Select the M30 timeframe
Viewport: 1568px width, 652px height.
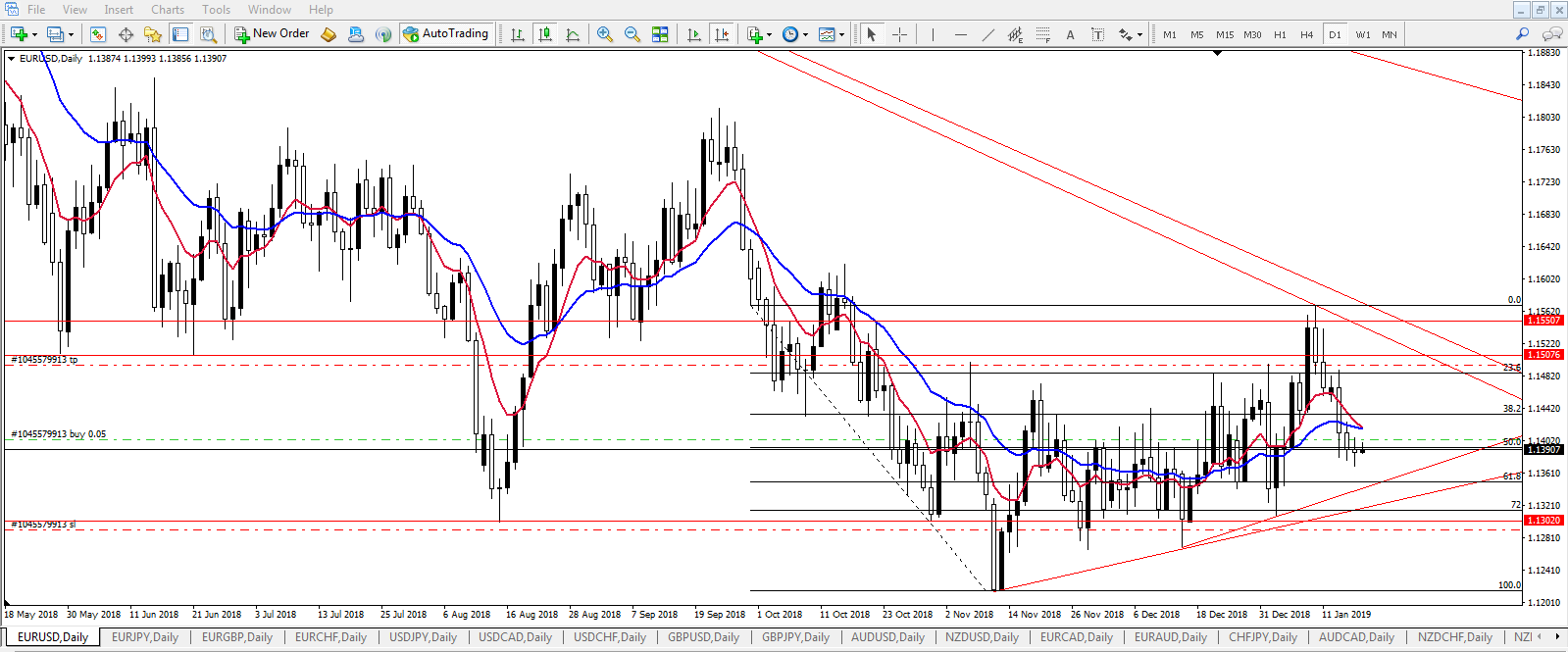click(x=1252, y=34)
